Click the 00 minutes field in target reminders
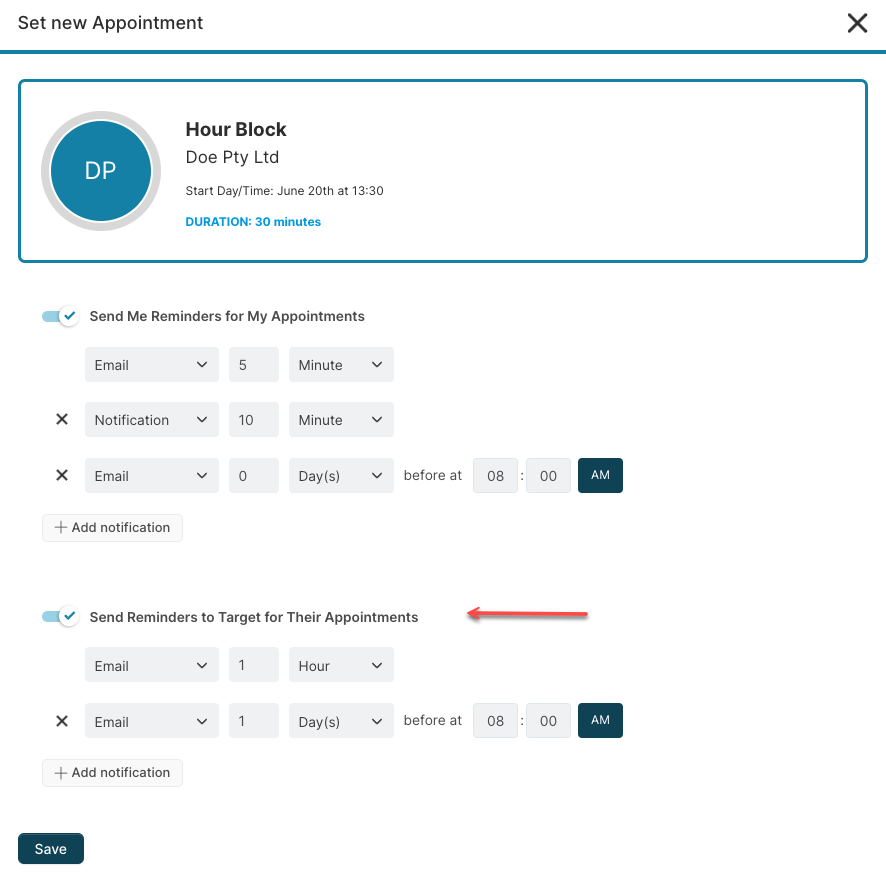 point(548,720)
